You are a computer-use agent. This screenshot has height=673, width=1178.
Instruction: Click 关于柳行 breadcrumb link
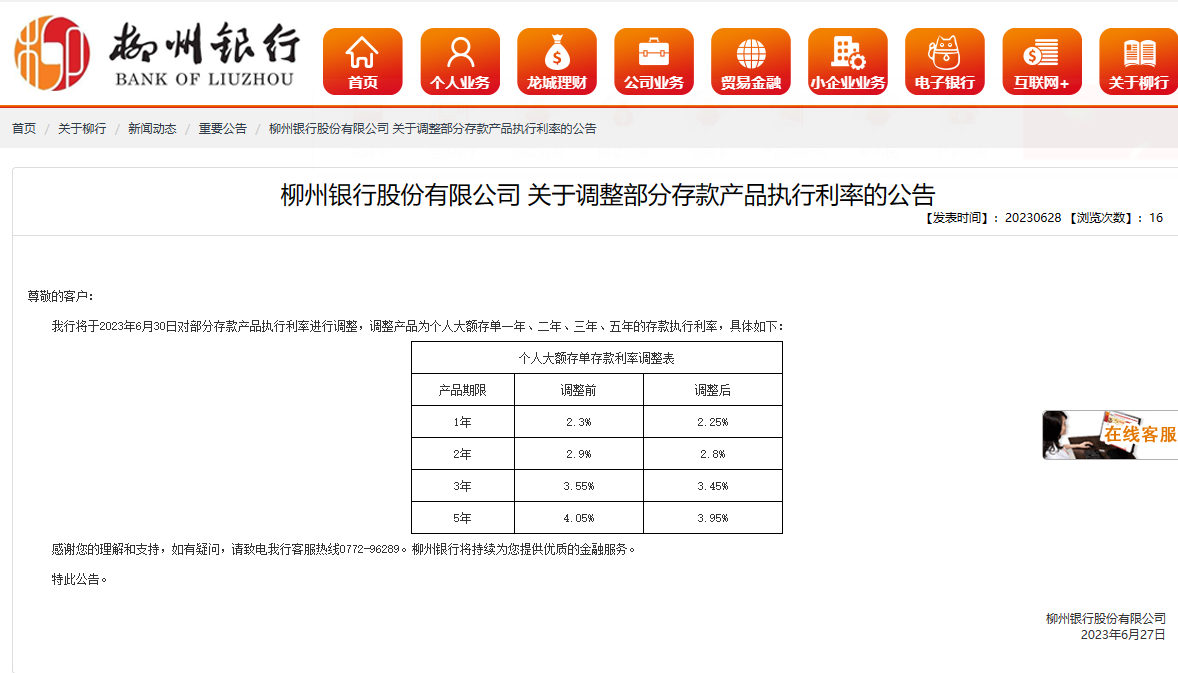(x=82, y=129)
